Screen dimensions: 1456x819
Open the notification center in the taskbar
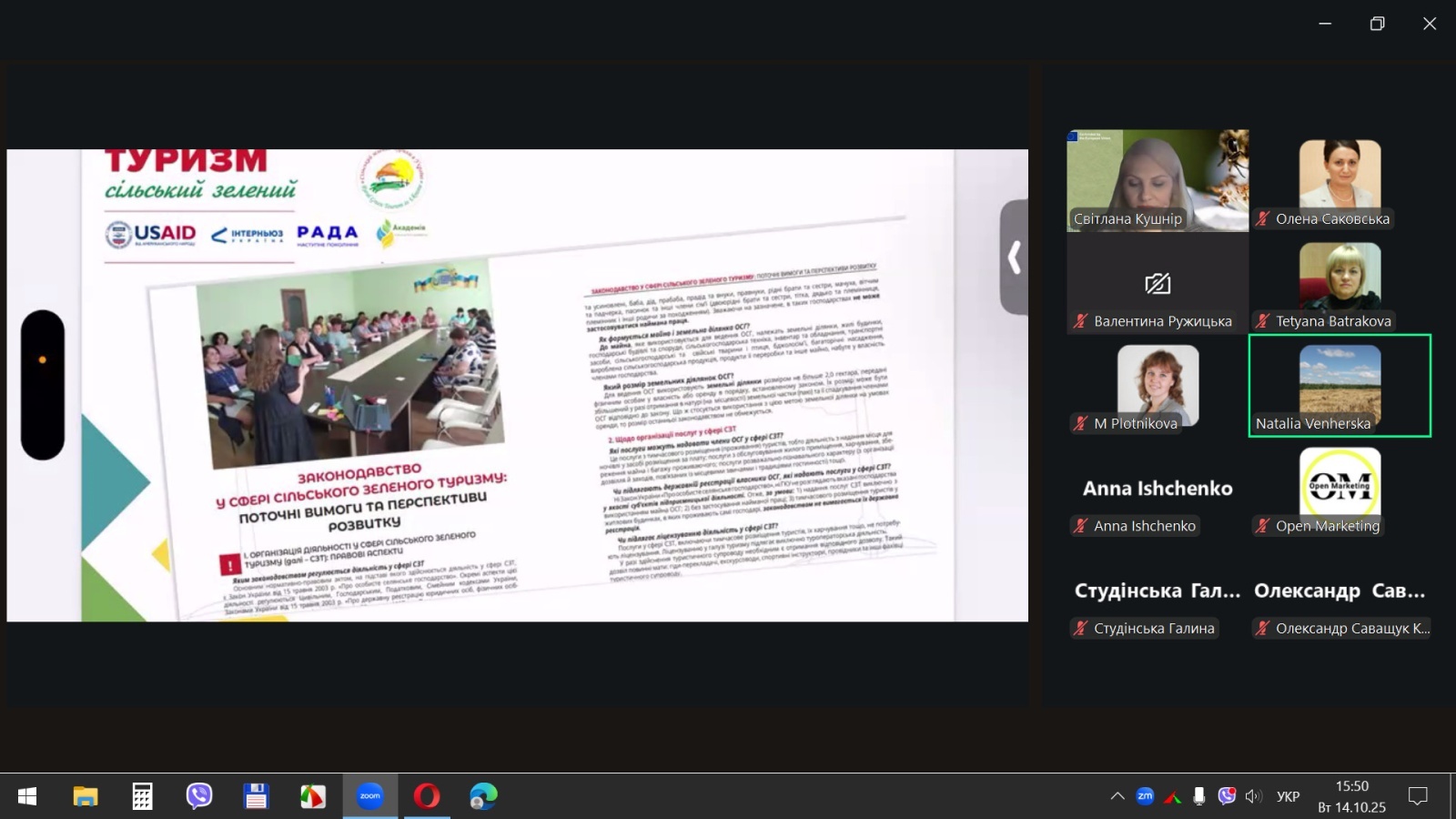click(x=1418, y=796)
